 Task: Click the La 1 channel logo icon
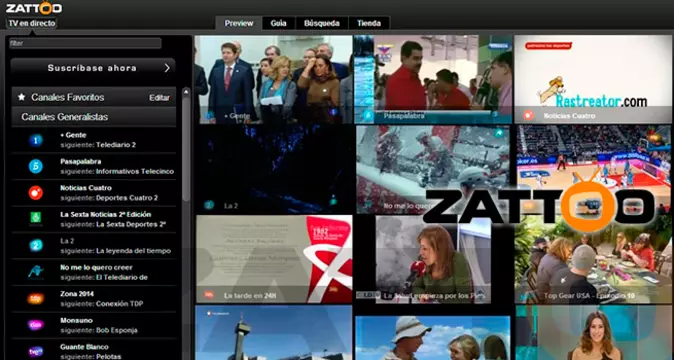click(x=36, y=140)
